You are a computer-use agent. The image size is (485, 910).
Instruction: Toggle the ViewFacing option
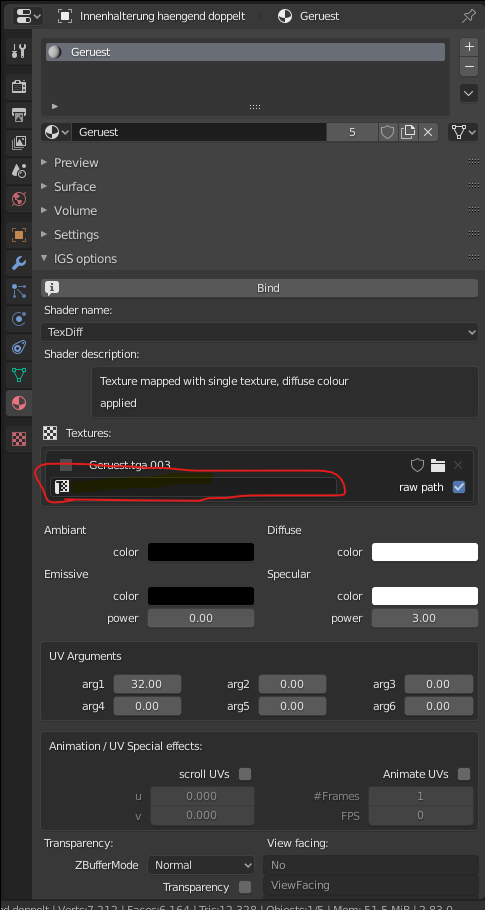(x=371, y=886)
